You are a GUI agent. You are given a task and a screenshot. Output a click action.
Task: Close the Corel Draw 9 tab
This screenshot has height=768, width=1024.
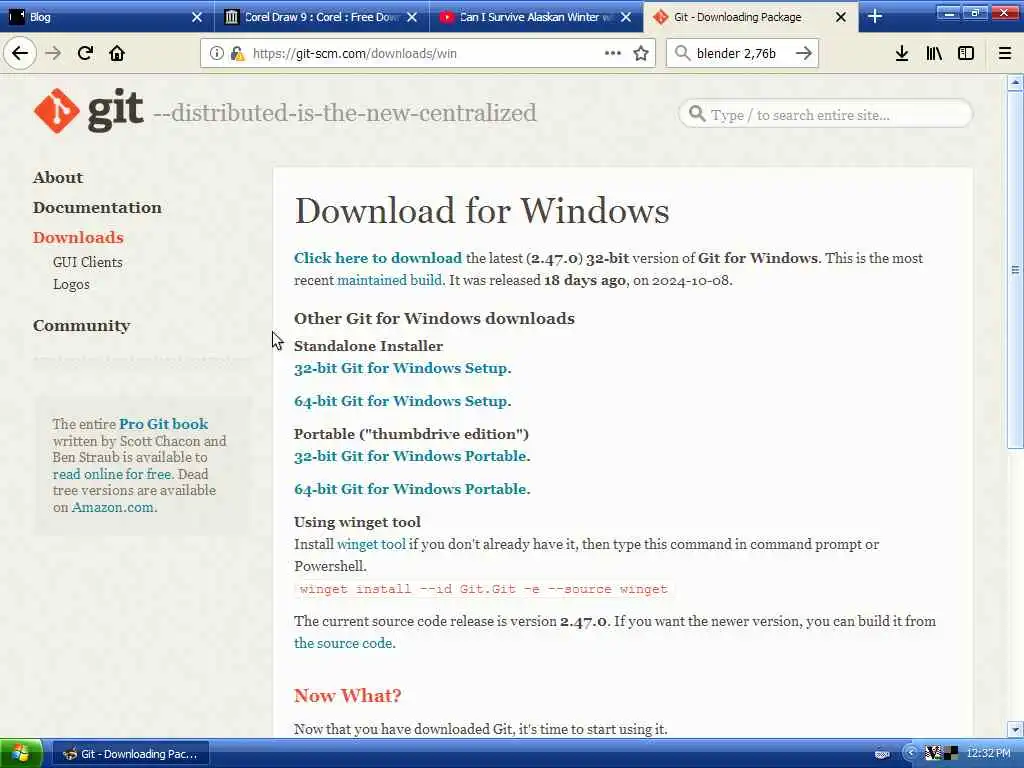(x=411, y=17)
